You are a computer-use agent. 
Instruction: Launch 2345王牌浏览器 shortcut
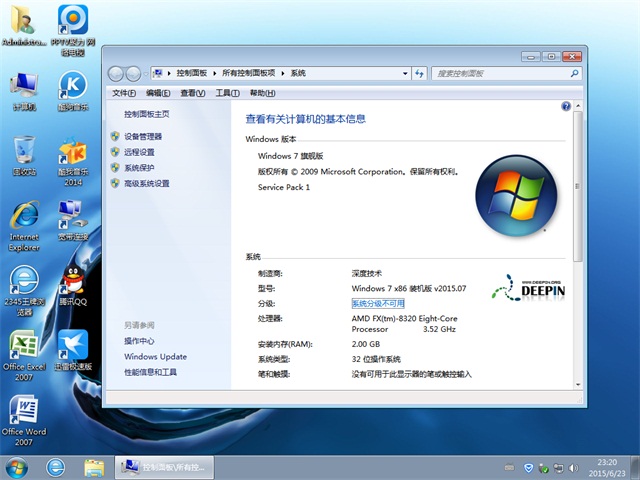pos(24,291)
